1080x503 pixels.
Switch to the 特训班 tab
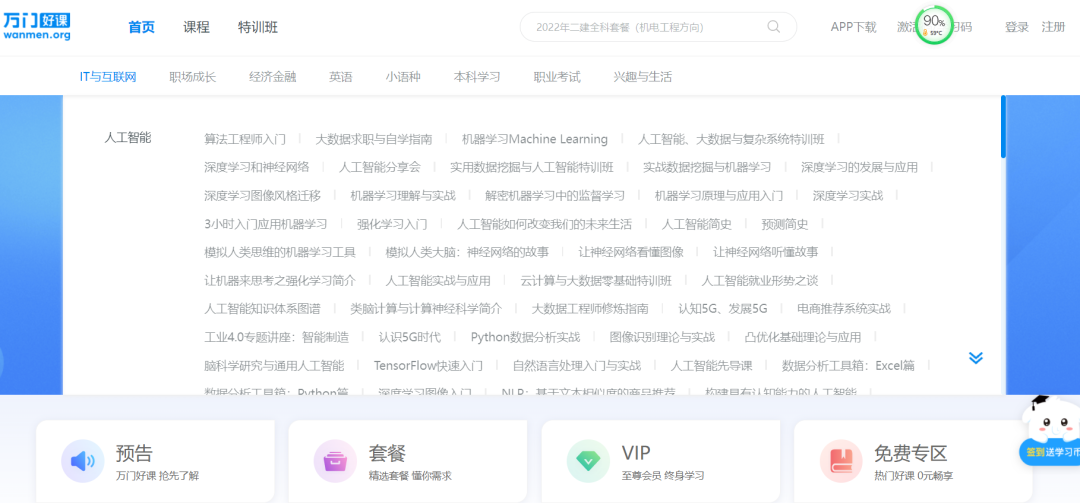(258, 27)
